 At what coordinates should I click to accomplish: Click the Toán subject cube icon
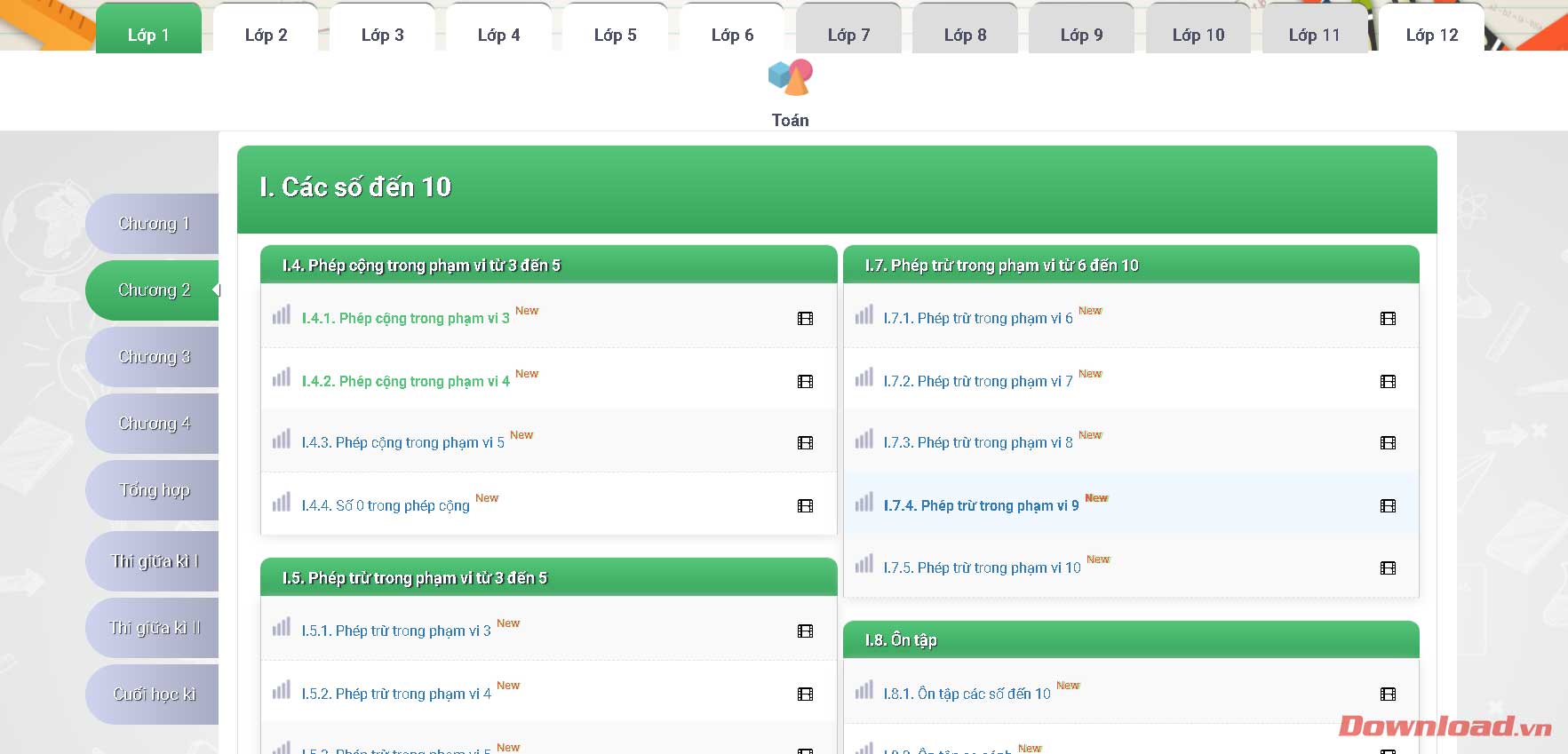click(790, 78)
